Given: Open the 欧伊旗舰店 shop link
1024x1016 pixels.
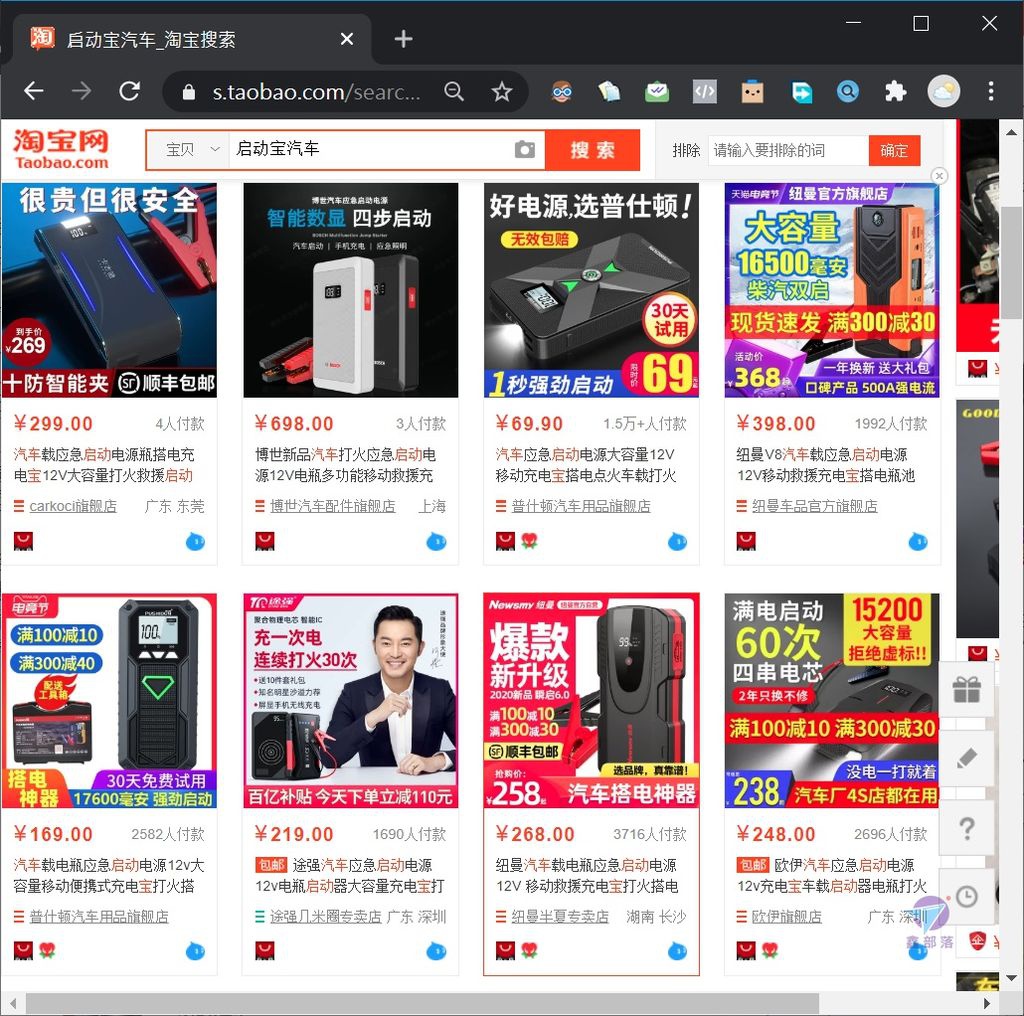Looking at the screenshot, I should tap(786, 917).
